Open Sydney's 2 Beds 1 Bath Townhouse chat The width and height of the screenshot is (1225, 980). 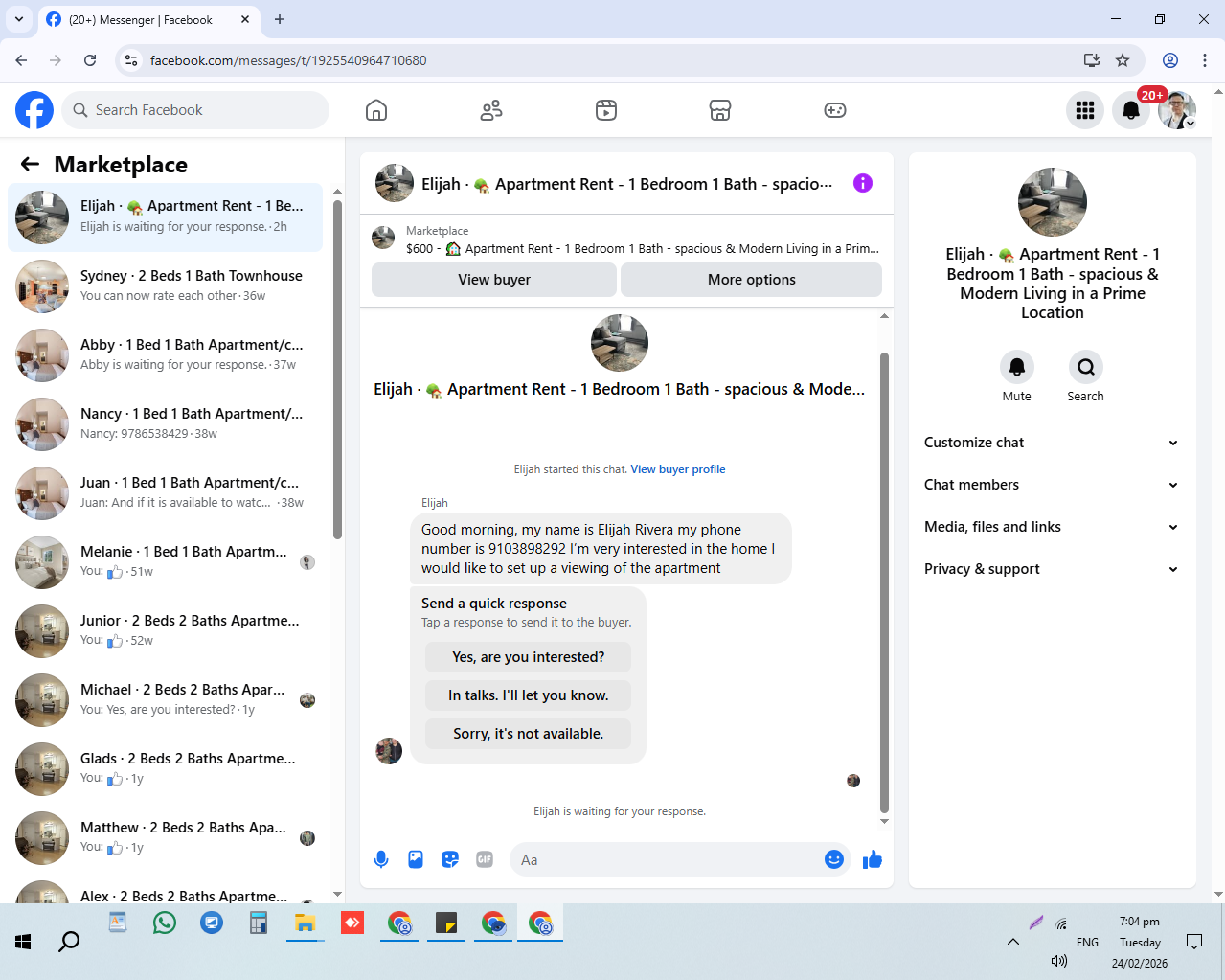tap(165, 286)
